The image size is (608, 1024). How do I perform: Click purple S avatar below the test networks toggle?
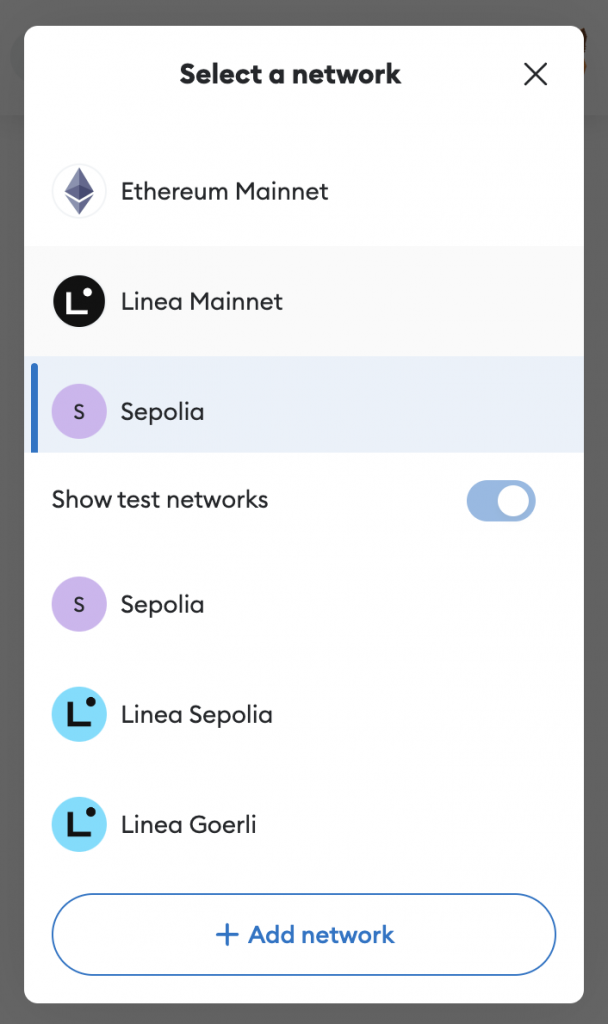[79, 604]
